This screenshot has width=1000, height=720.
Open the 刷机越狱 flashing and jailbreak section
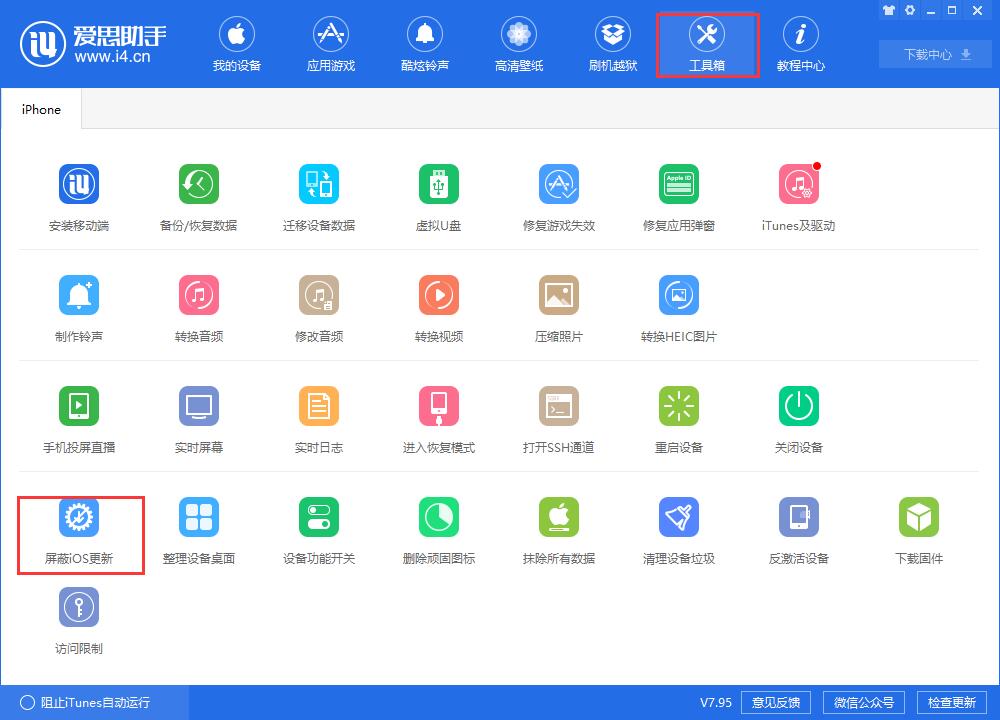click(612, 44)
